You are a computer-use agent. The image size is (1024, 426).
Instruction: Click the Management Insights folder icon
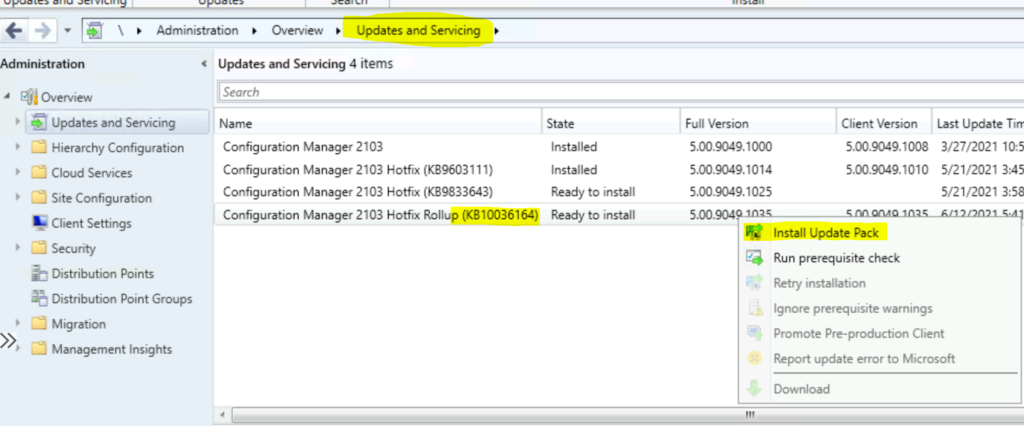pyautogui.click(x=39, y=349)
